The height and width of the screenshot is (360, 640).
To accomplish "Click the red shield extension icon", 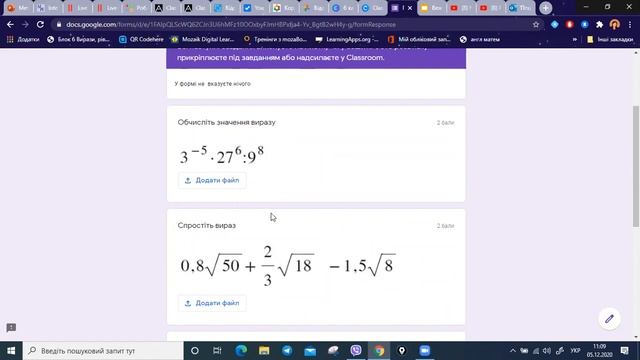I will coord(569,24).
